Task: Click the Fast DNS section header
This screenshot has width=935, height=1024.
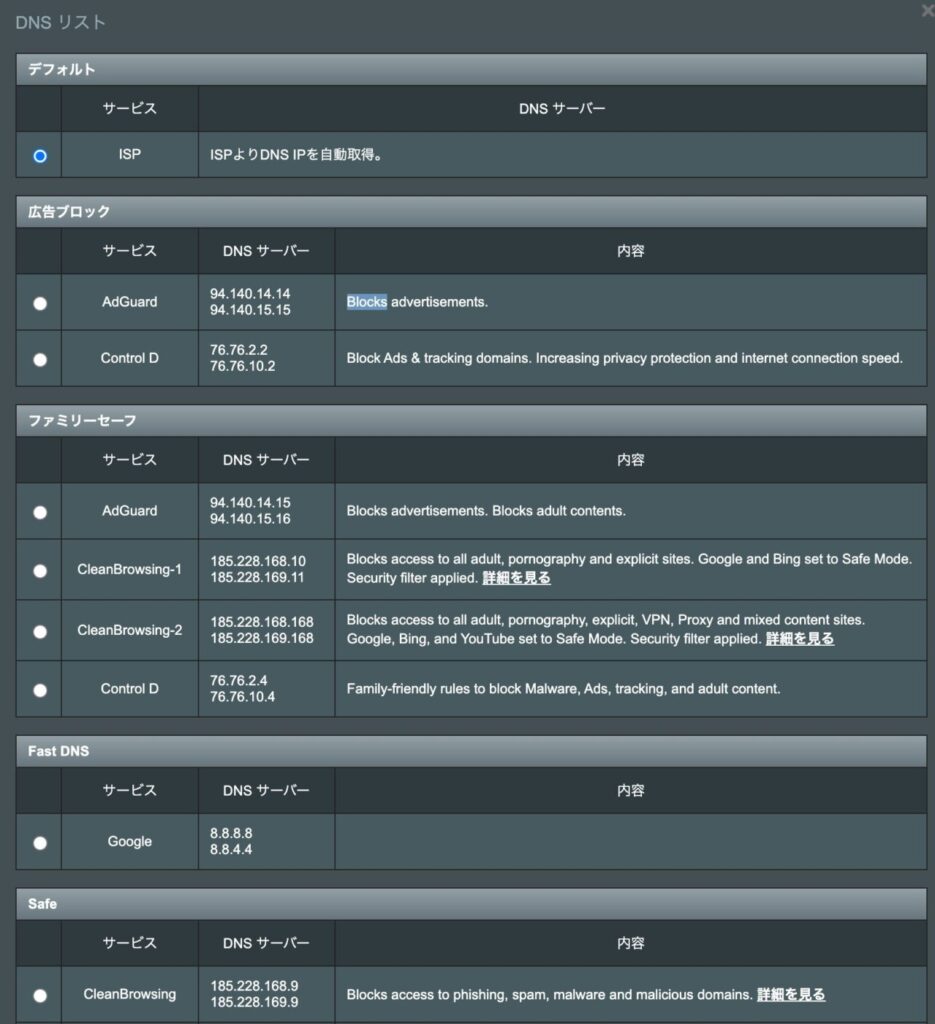Action: pos(58,751)
